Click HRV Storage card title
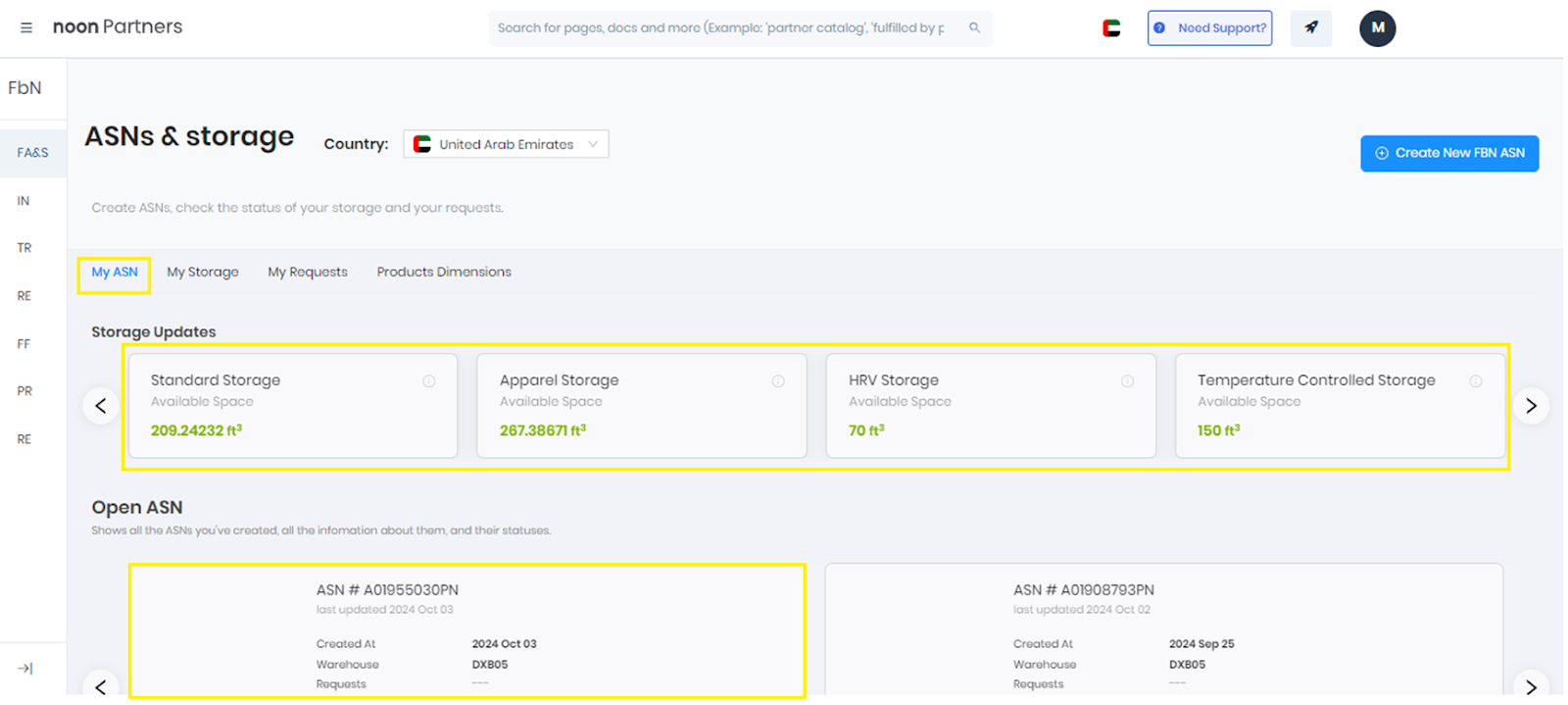This screenshot has height=705, width=1568. pyautogui.click(x=894, y=380)
